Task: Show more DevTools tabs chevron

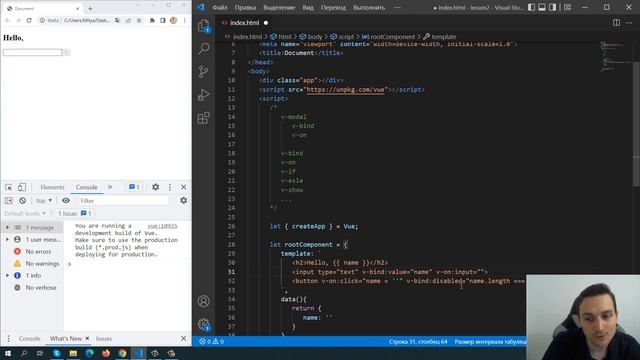Action: point(110,187)
